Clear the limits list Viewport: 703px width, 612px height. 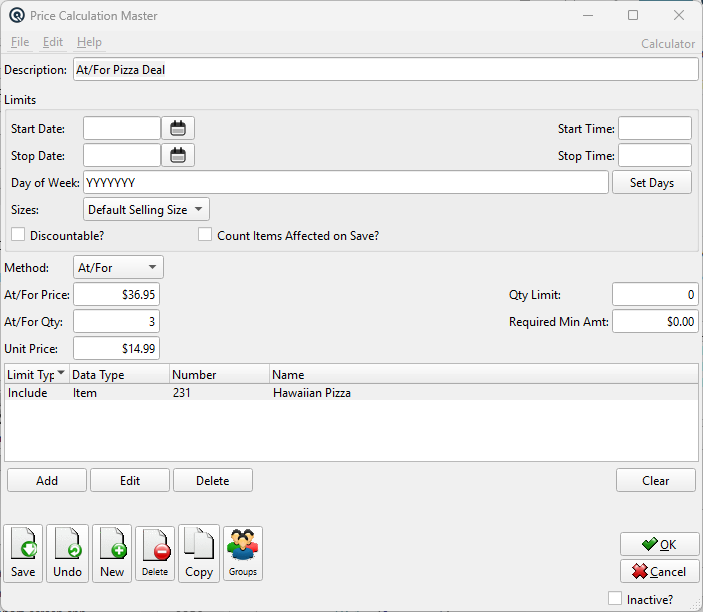655,481
